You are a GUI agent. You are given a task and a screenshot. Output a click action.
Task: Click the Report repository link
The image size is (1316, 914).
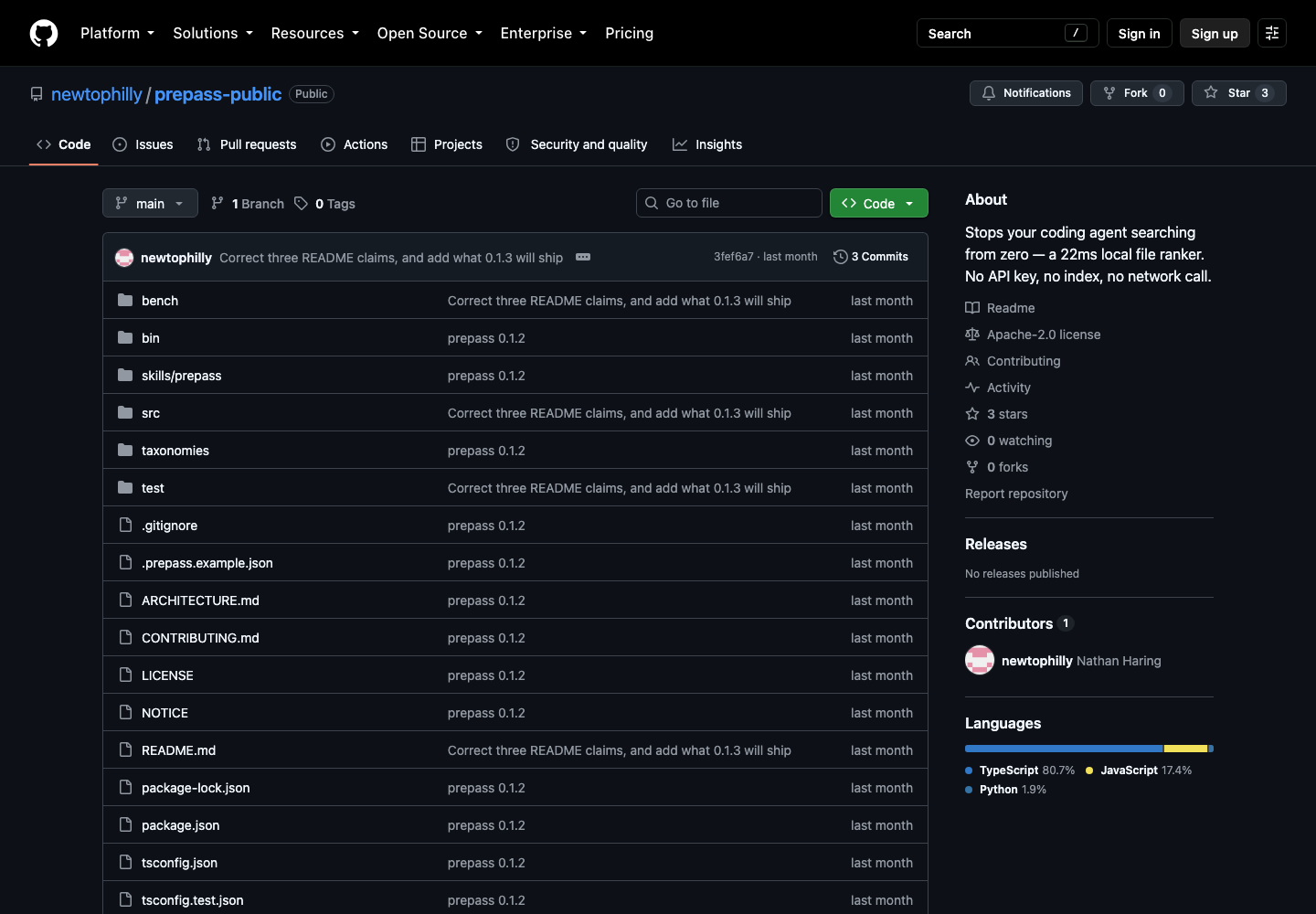[x=1016, y=494]
